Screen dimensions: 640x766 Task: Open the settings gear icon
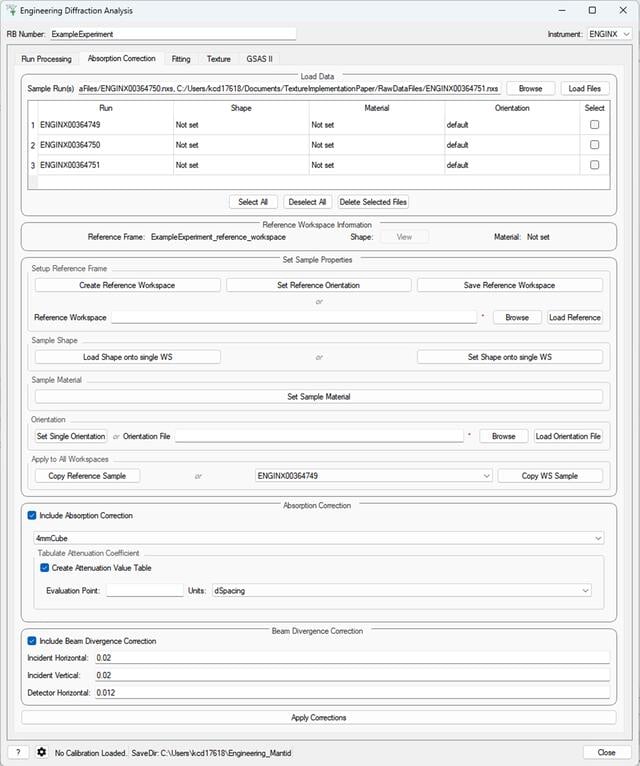(x=42, y=752)
